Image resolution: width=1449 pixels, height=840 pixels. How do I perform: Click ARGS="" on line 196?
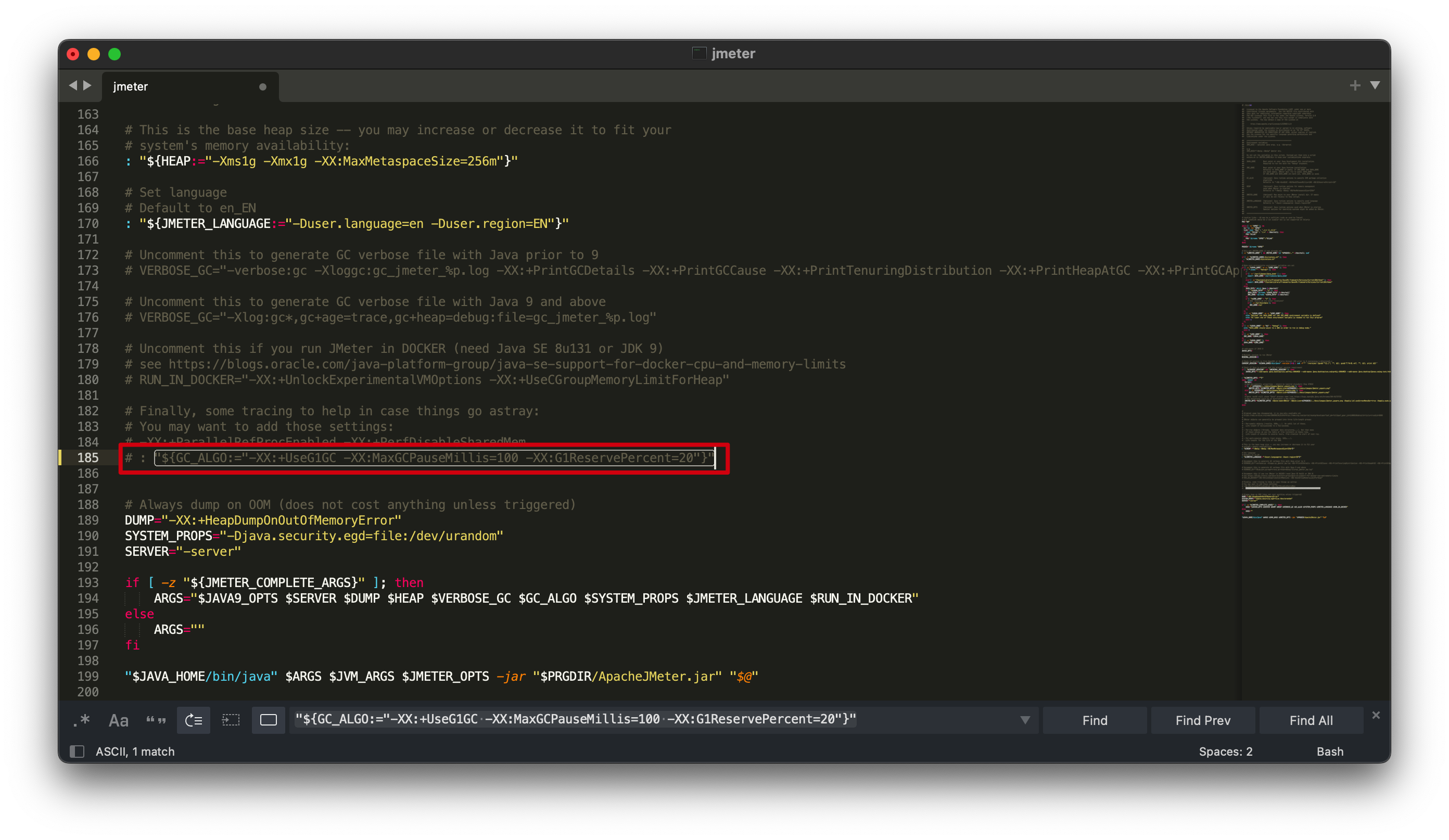pyautogui.click(x=180, y=630)
